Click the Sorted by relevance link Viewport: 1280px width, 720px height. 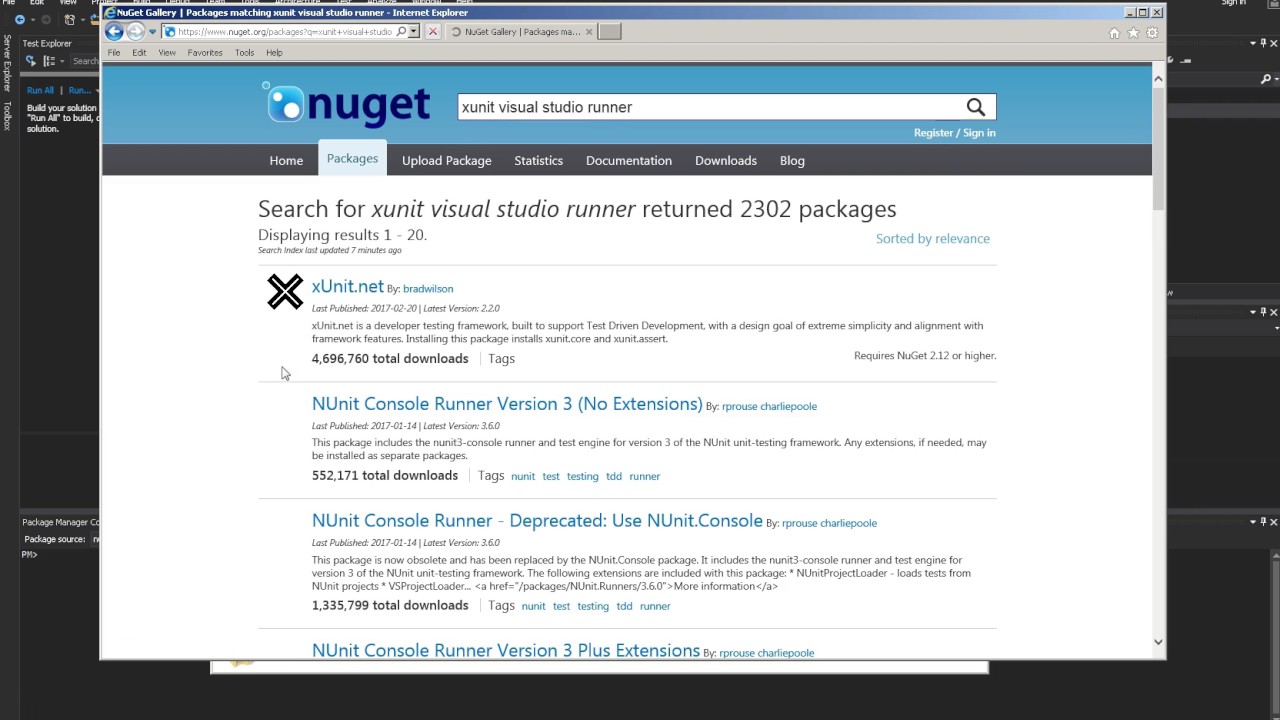click(x=933, y=238)
